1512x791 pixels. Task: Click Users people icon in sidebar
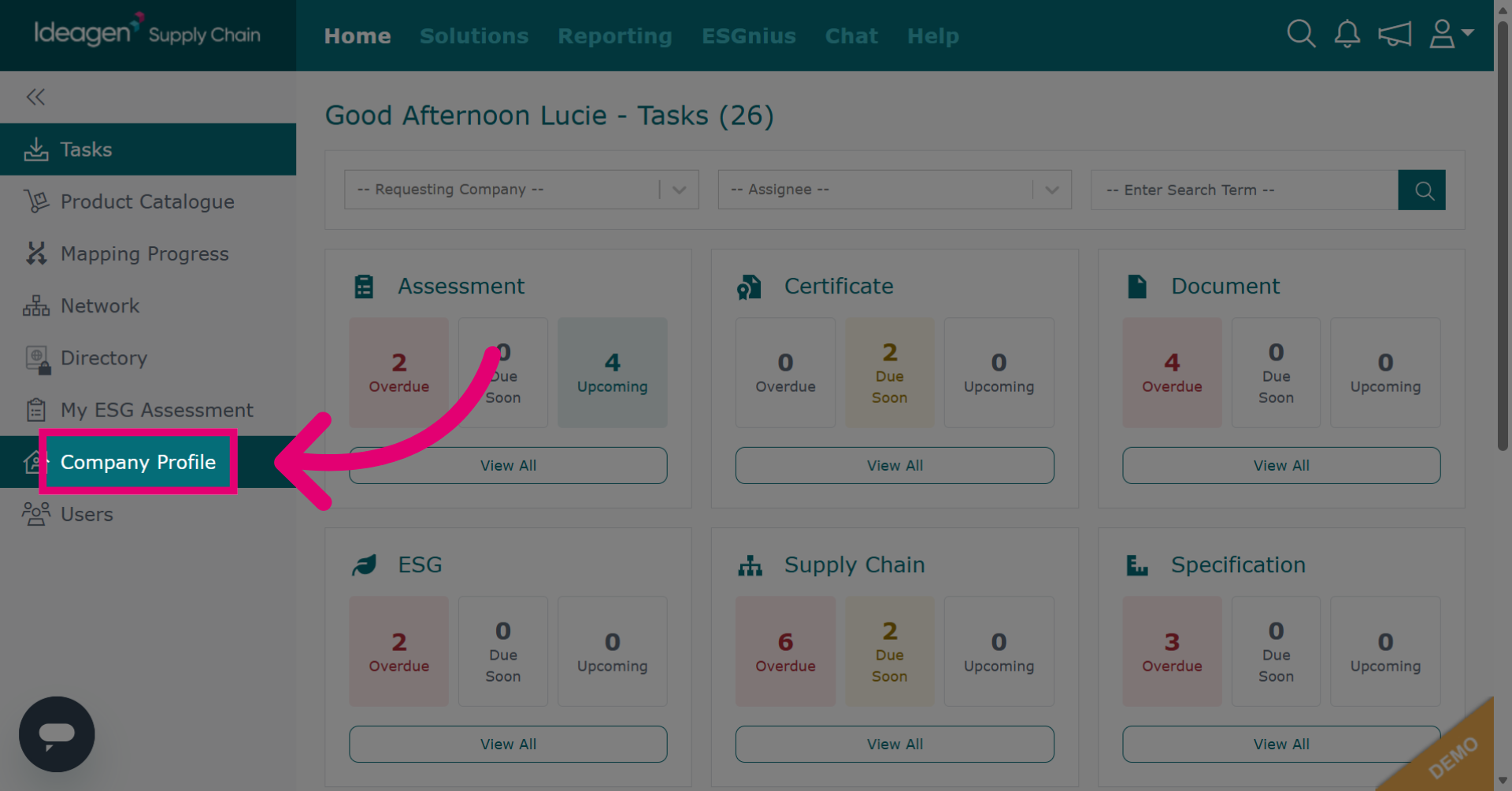pos(36,514)
